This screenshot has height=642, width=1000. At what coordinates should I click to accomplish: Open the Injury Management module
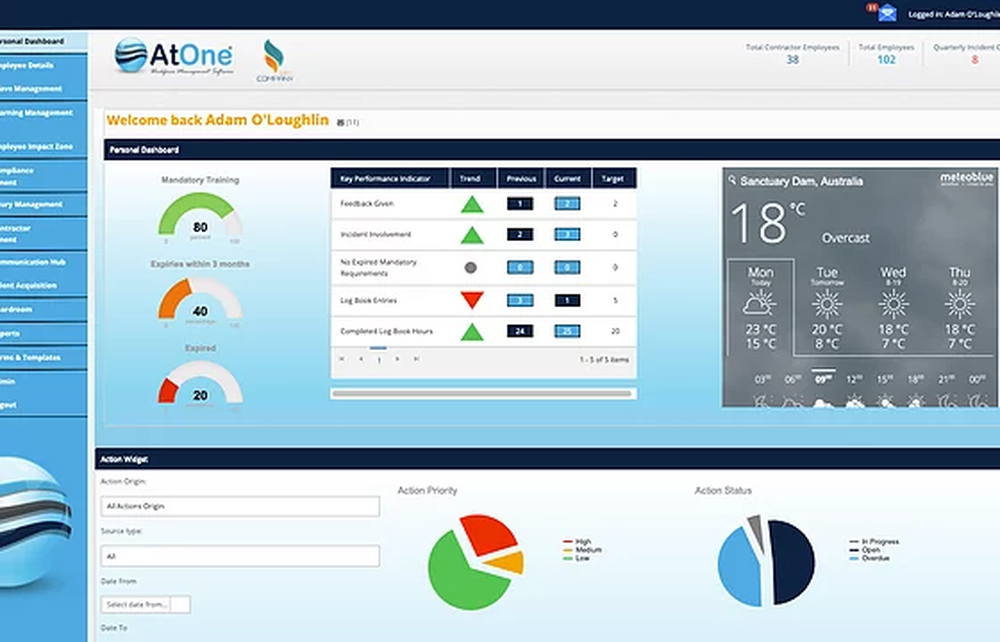(40, 205)
